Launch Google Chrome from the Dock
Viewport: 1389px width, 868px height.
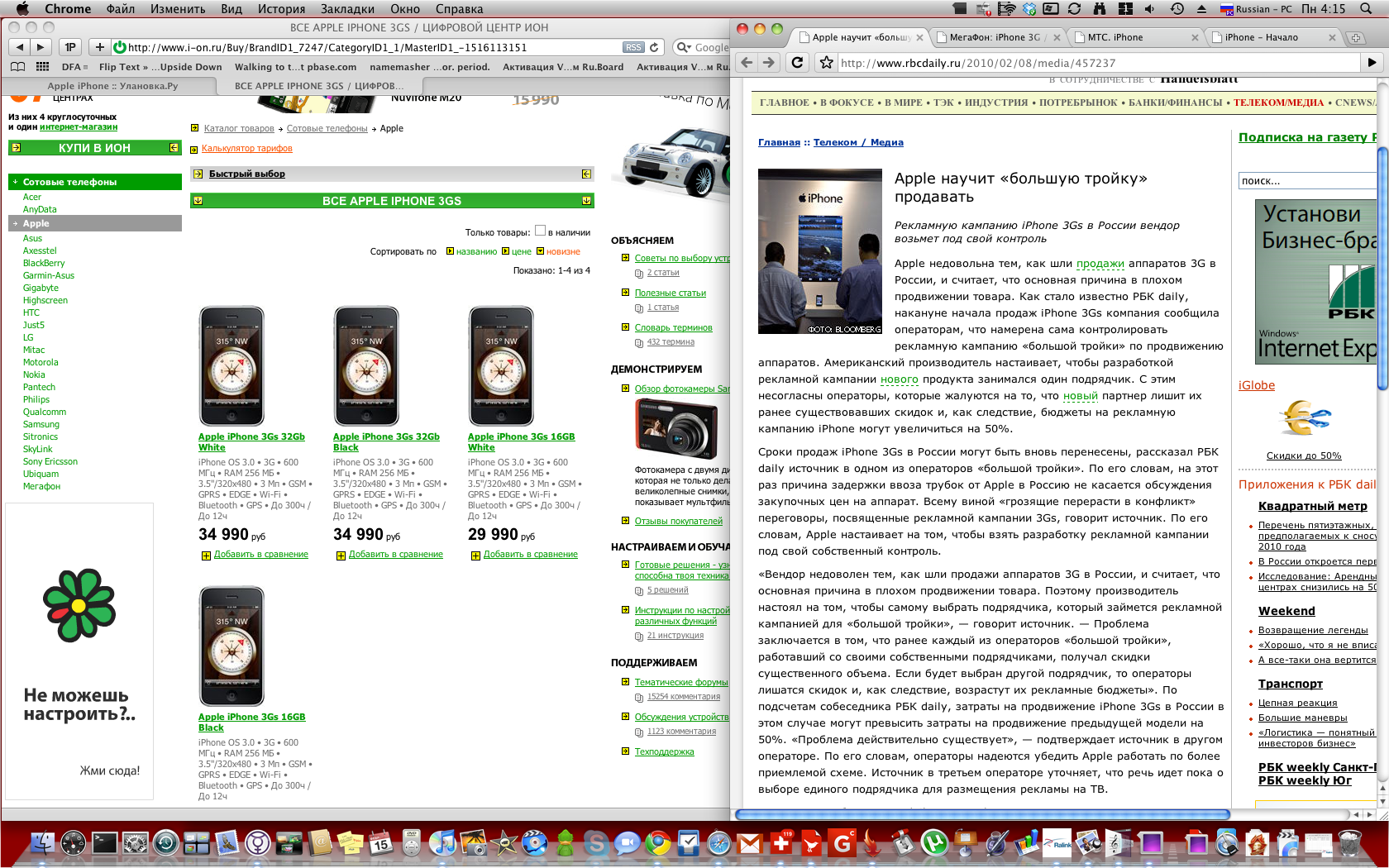pos(658,843)
